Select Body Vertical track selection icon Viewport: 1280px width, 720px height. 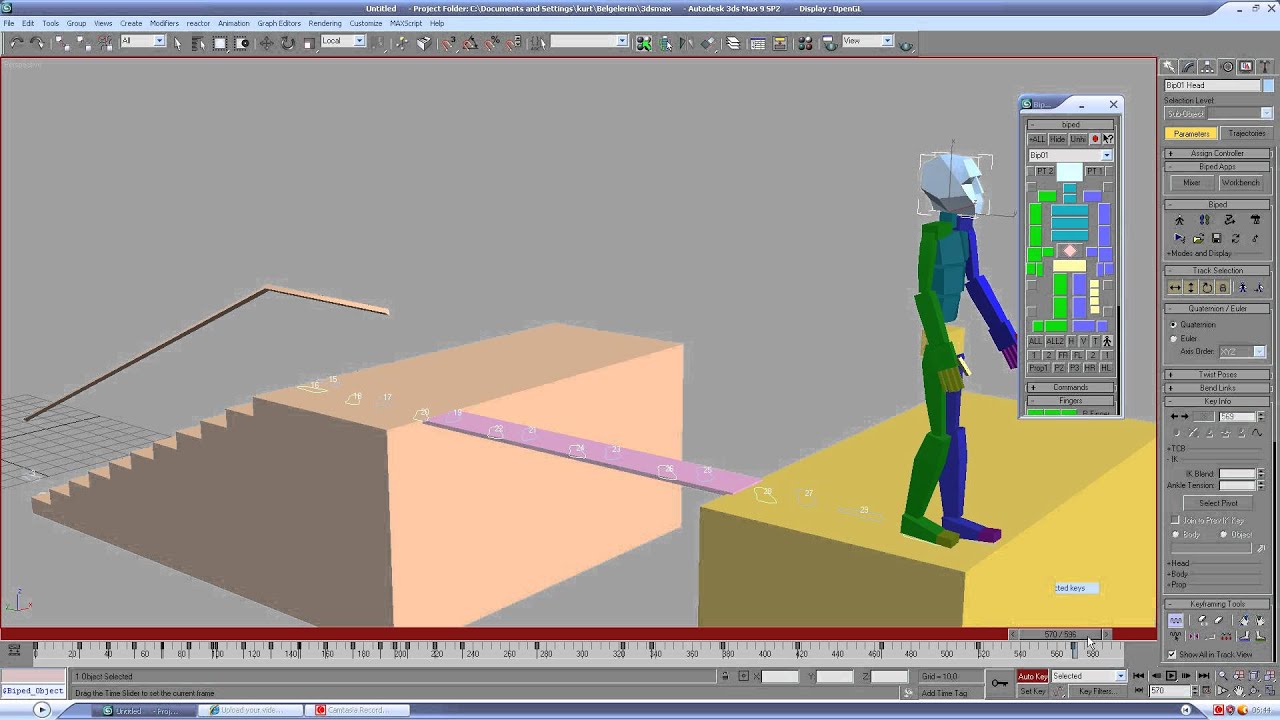pyautogui.click(x=1191, y=288)
